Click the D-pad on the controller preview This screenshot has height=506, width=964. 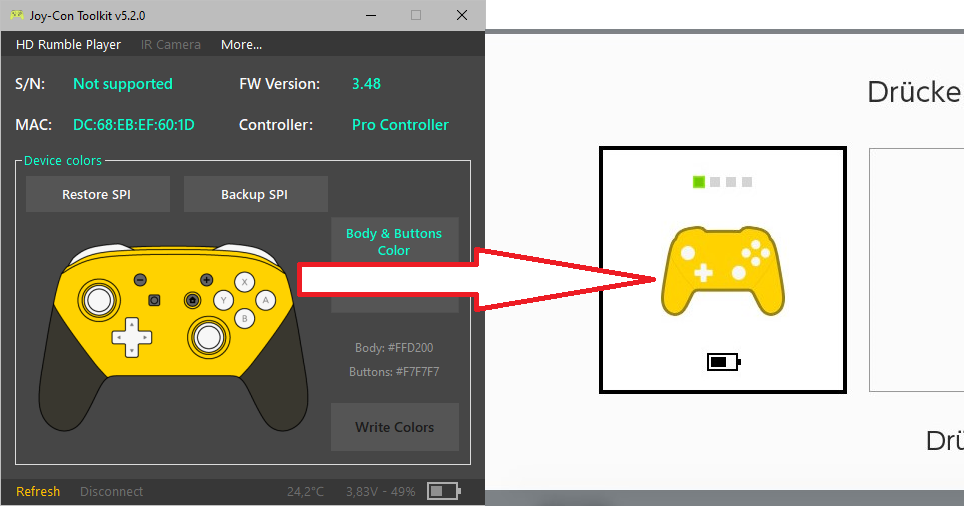coord(132,337)
